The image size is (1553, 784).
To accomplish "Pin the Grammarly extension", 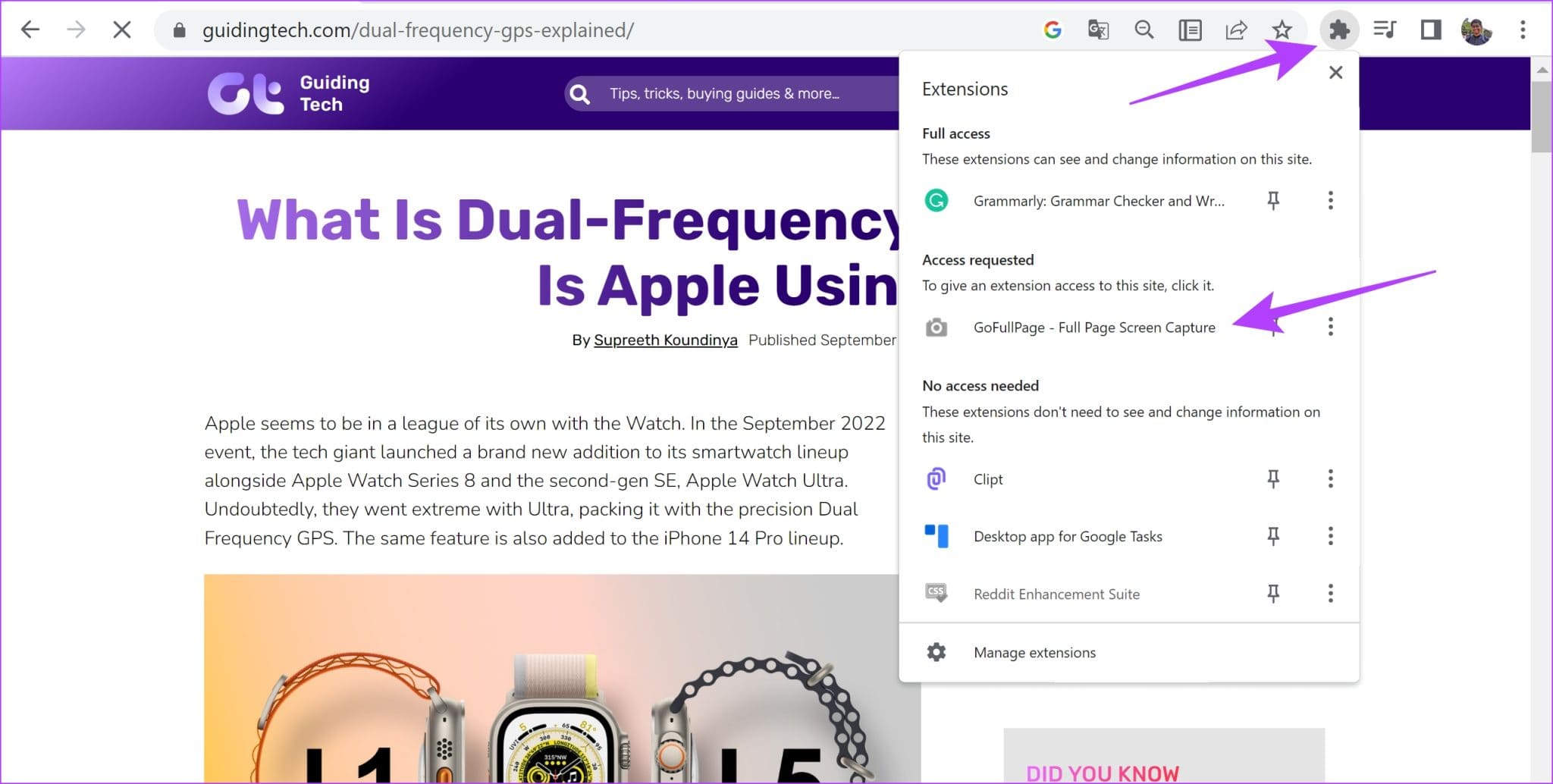I will [1273, 201].
